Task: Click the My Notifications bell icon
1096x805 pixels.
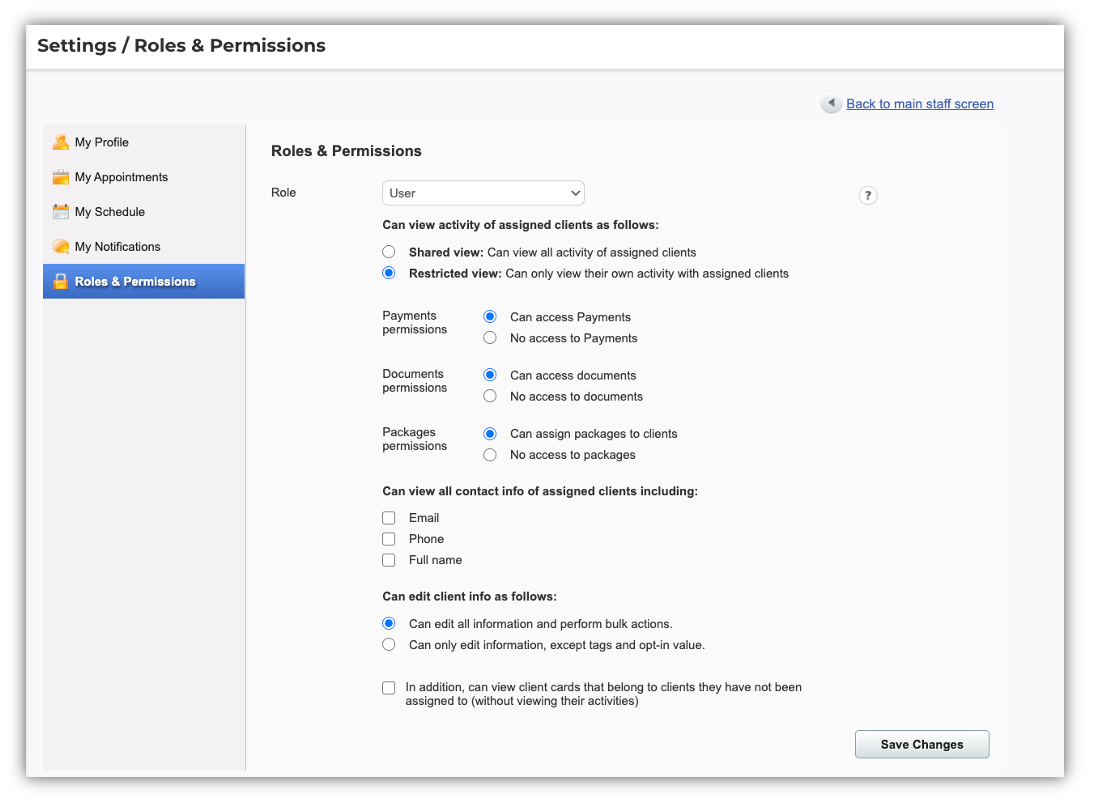Action: point(61,246)
